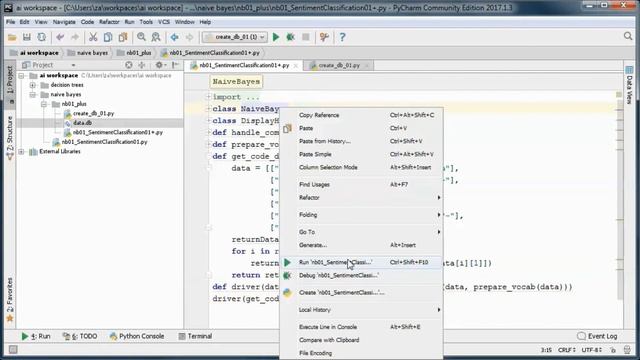Open the TODO tool window
This screenshot has height=360, width=640.
[x=80, y=336]
